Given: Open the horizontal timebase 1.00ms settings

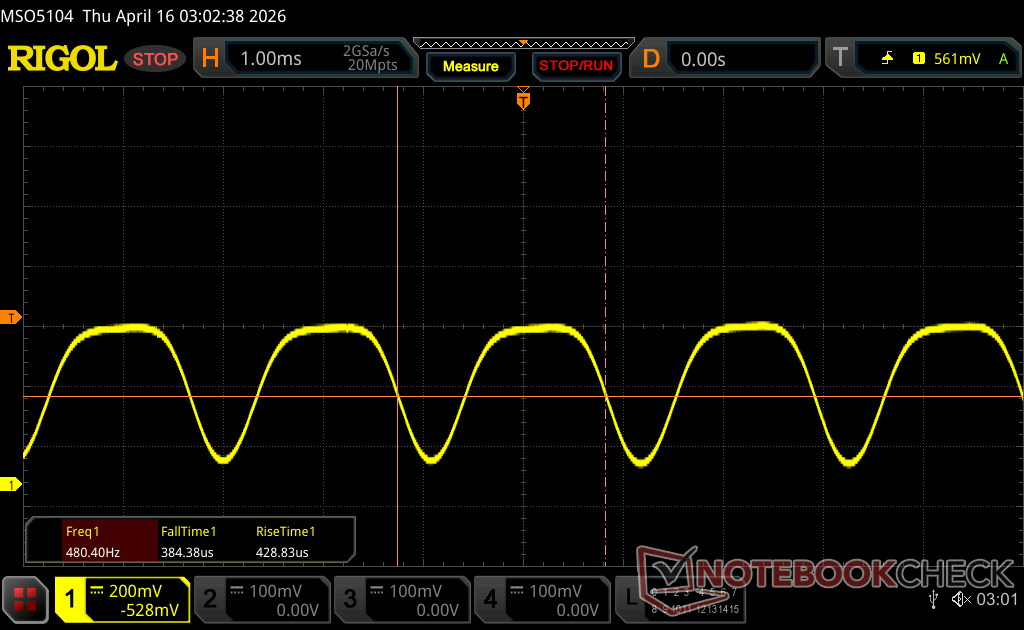Looking at the screenshot, I should (310, 59).
